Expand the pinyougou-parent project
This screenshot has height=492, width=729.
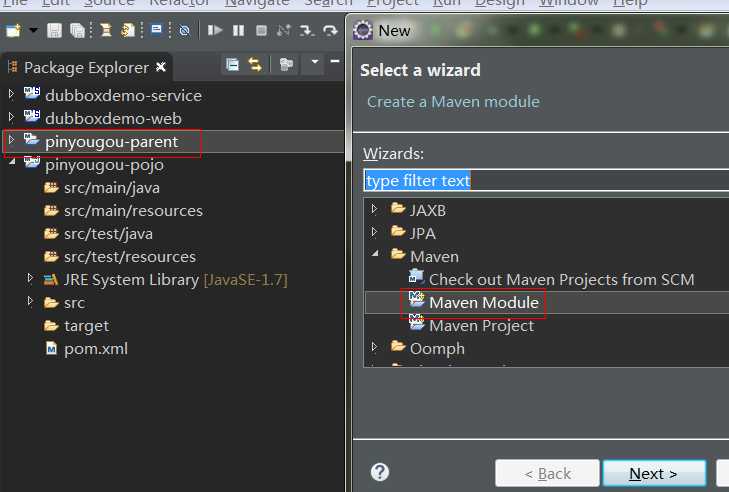pyautogui.click(x=12, y=140)
